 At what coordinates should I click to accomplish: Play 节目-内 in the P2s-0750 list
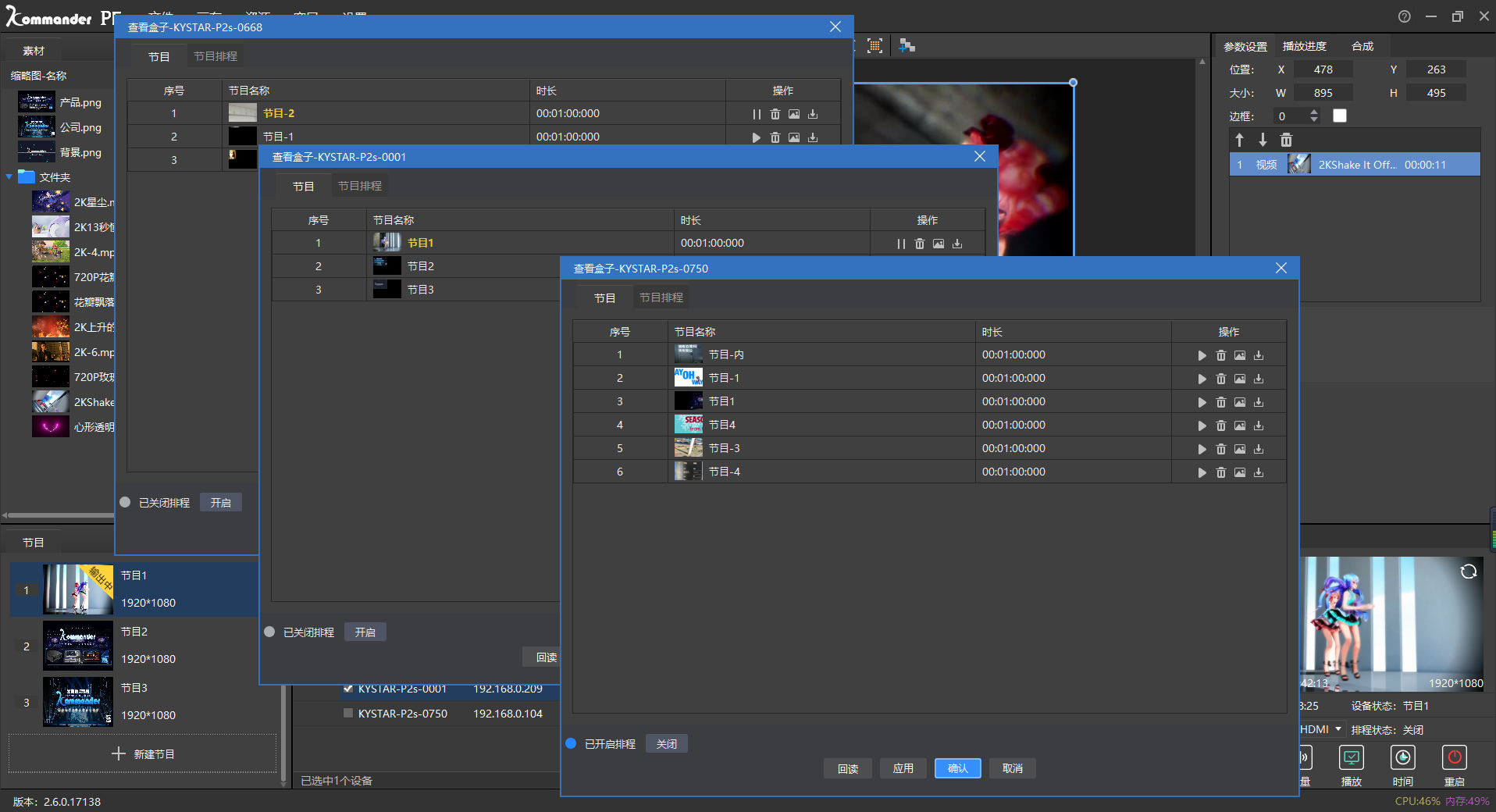coord(1202,355)
